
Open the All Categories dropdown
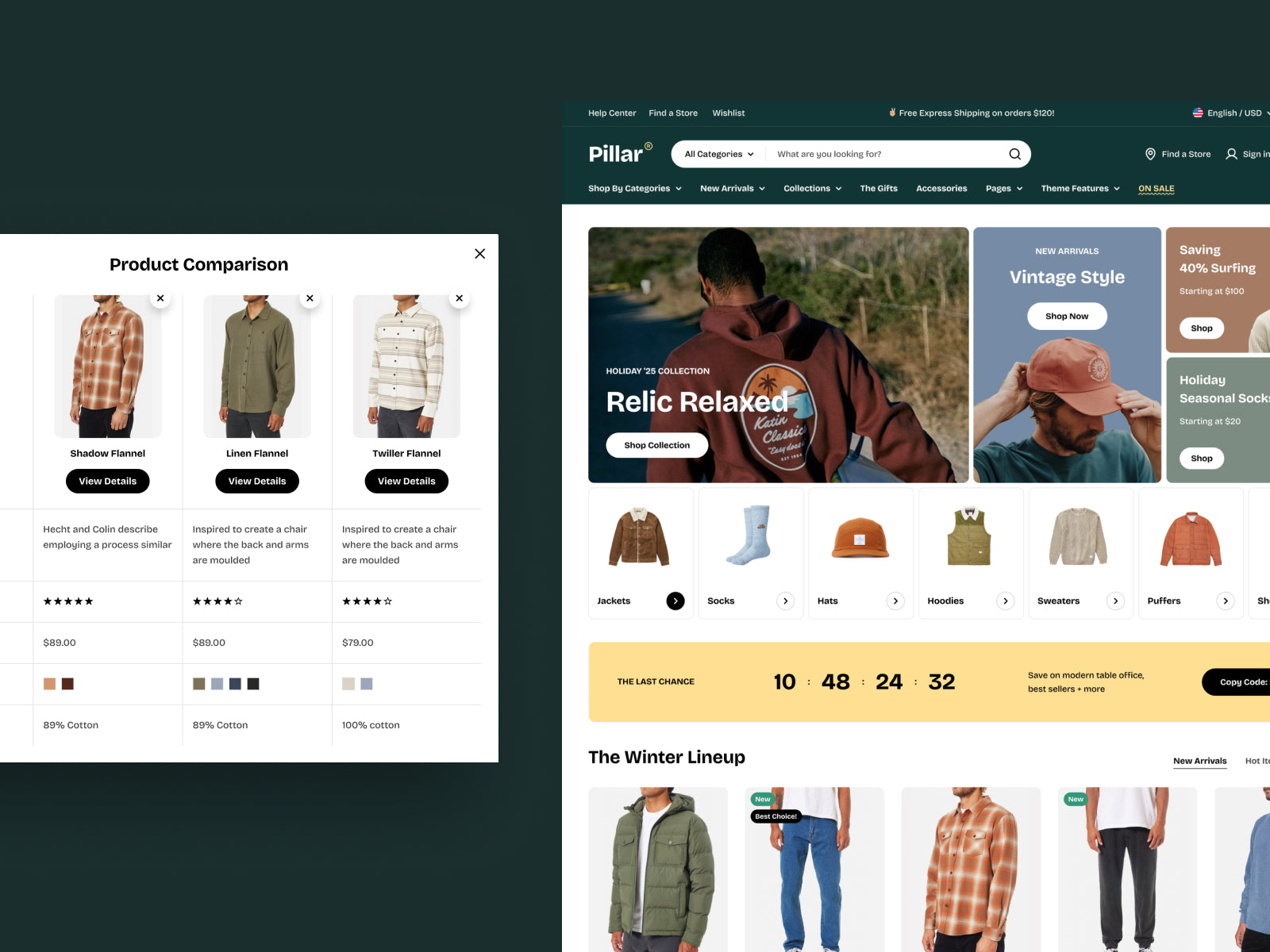[x=719, y=154]
